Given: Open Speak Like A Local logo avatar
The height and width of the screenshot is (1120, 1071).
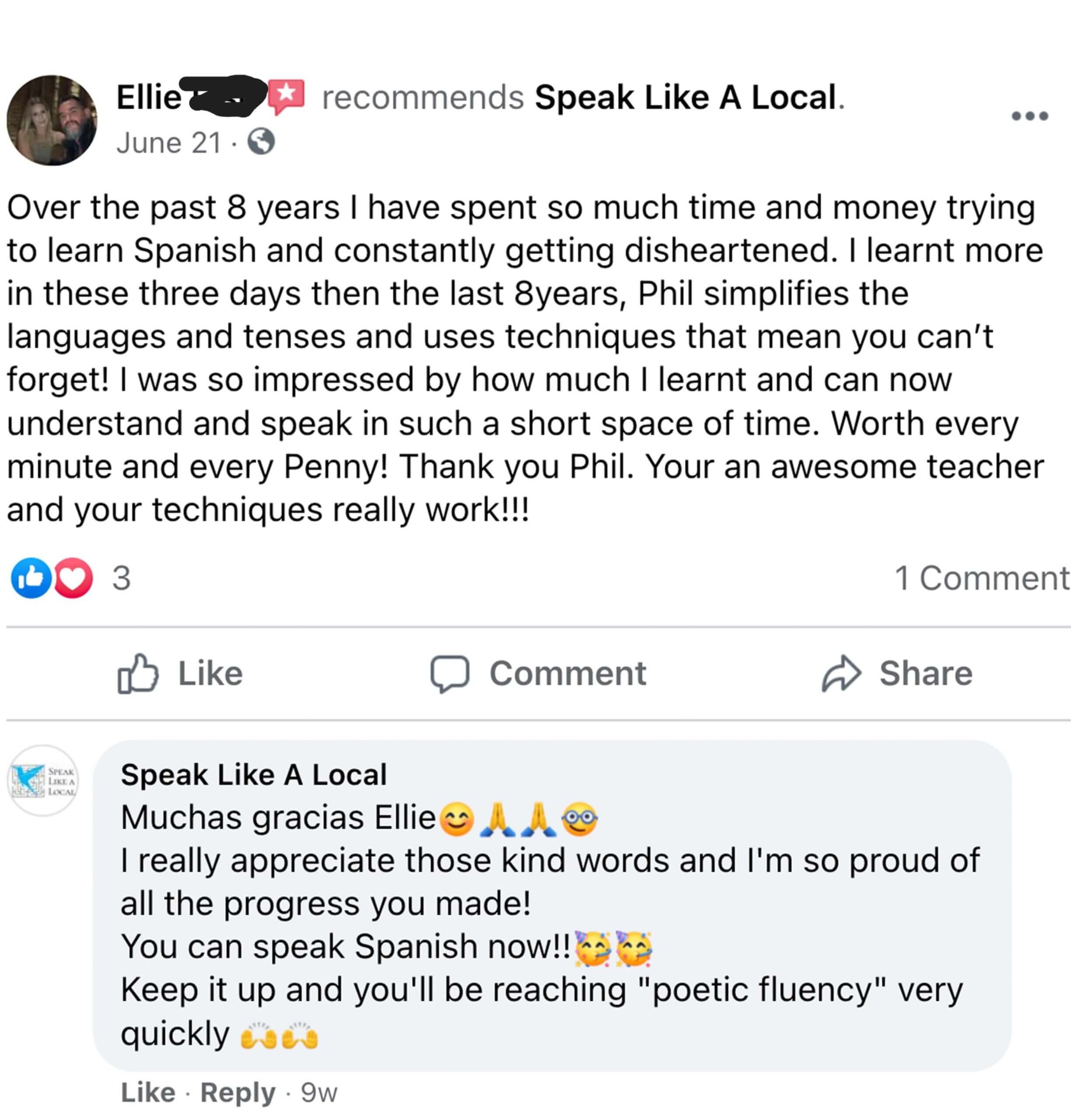Looking at the screenshot, I should (x=43, y=780).
